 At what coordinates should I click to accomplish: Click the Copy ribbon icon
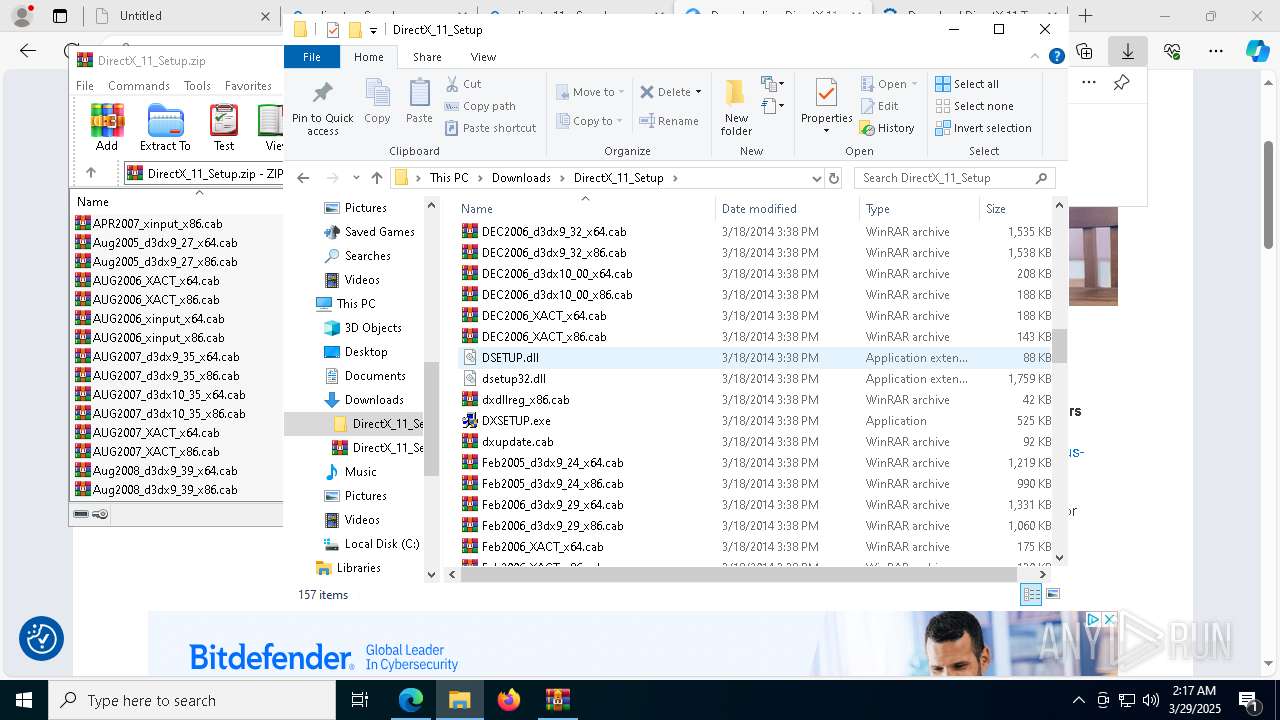pyautogui.click(x=377, y=102)
